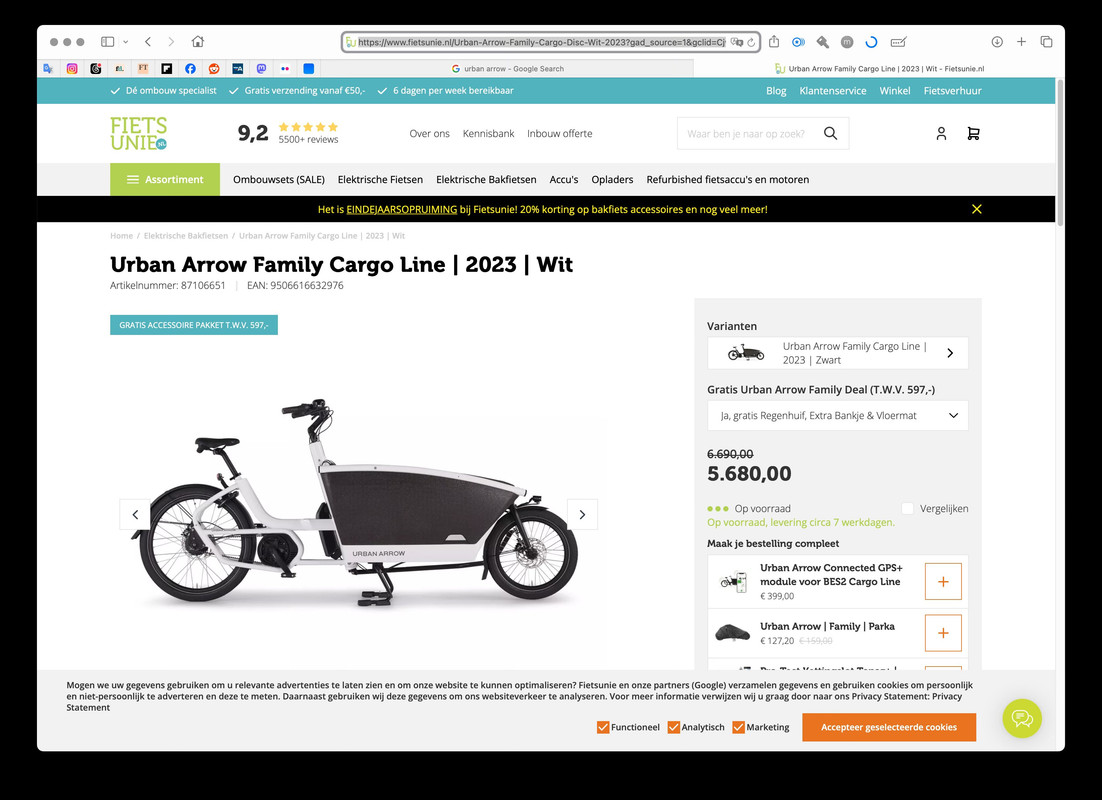Click the Safari share icon
The width and height of the screenshot is (1102, 800).
tap(774, 41)
